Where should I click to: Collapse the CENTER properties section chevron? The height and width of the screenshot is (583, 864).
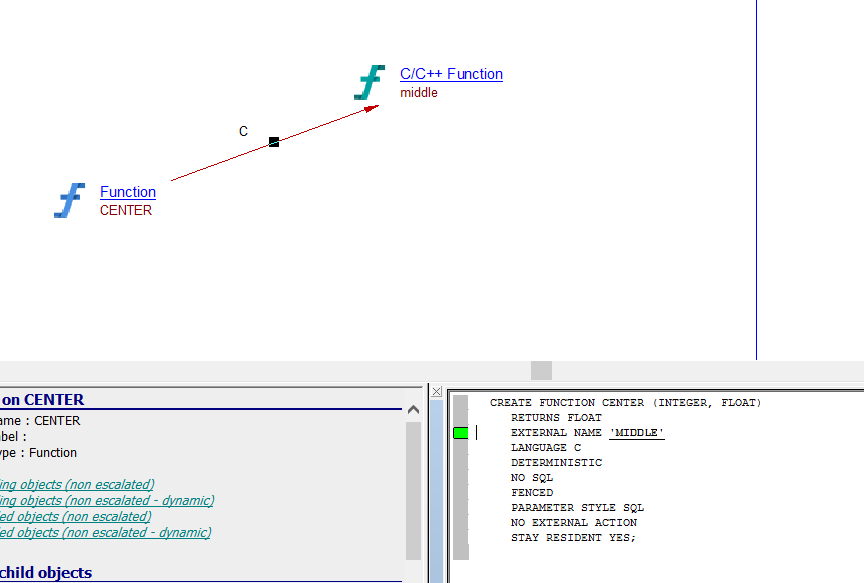tap(412, 409)
